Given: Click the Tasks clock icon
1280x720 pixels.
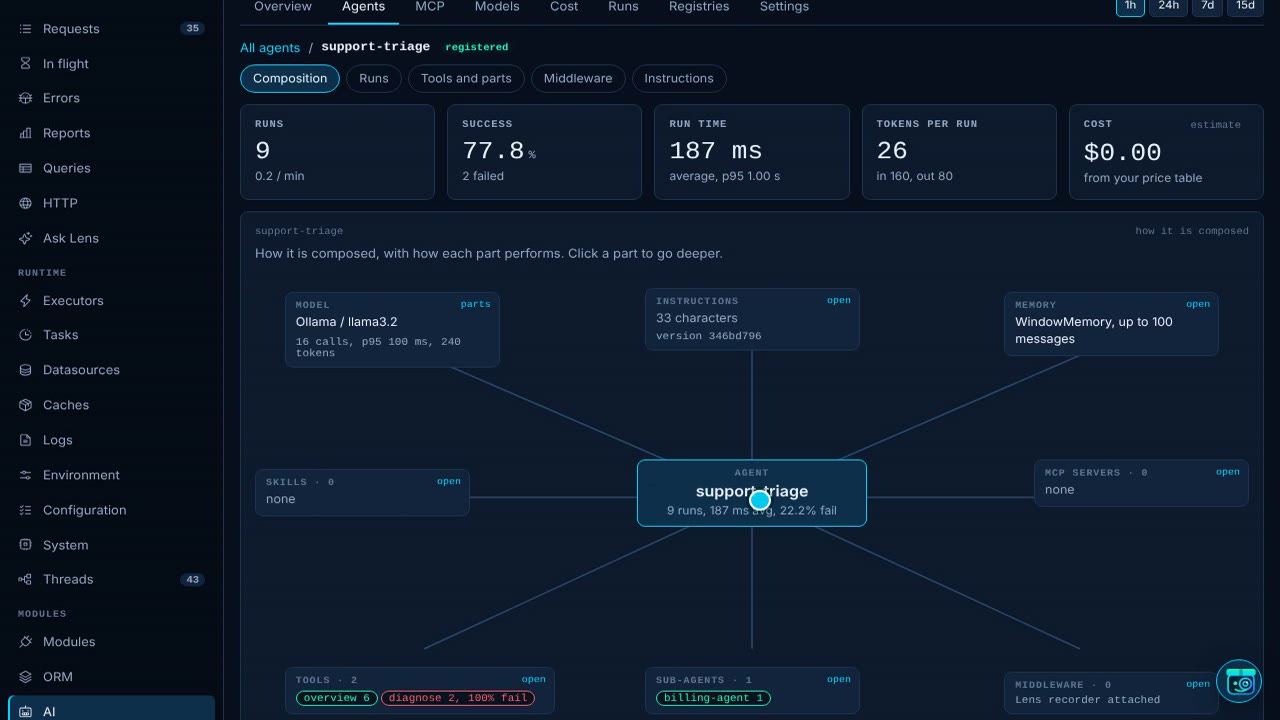Looking at the screenshot, I should point(26,335).
